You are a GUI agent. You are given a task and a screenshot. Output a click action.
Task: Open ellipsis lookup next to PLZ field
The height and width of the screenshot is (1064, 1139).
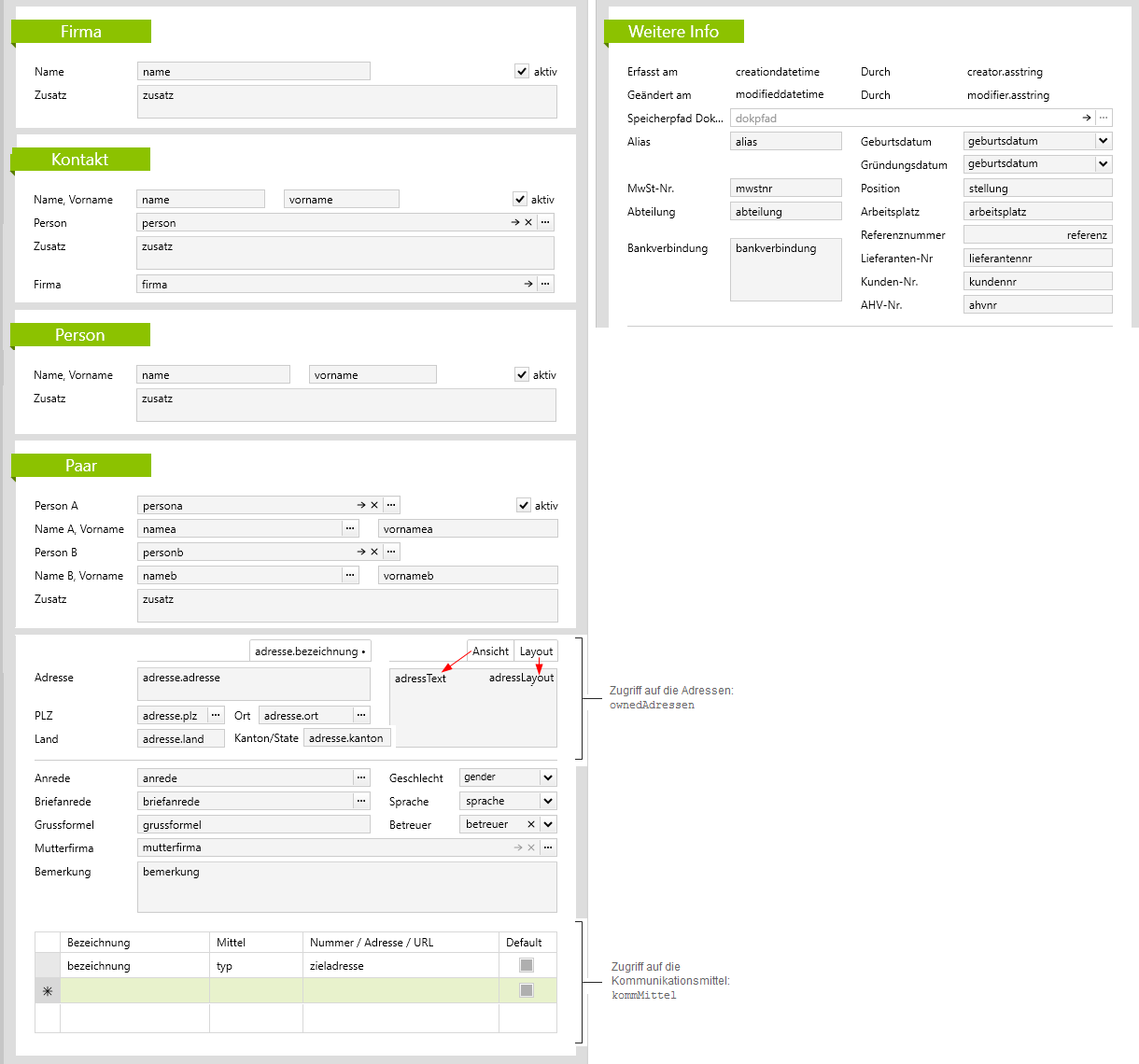[216, 715]
